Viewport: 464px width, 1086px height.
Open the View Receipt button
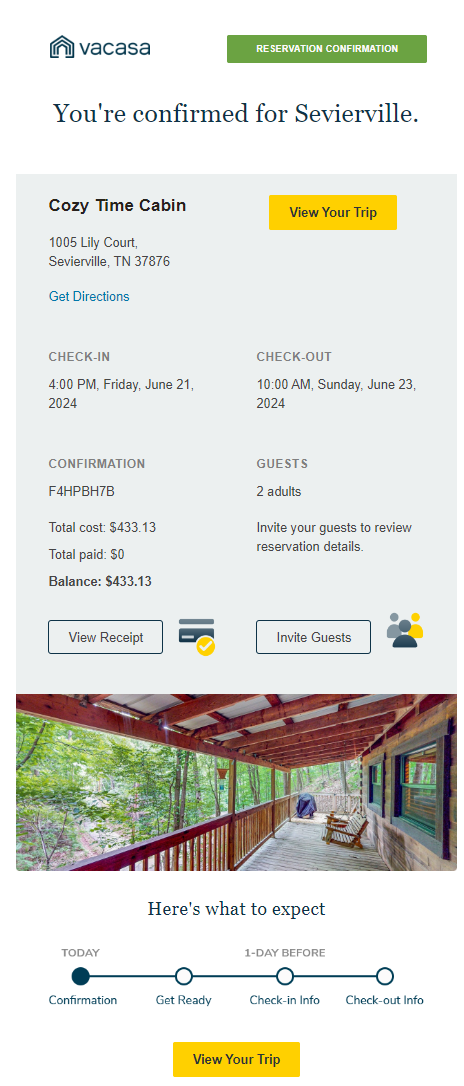105,637
